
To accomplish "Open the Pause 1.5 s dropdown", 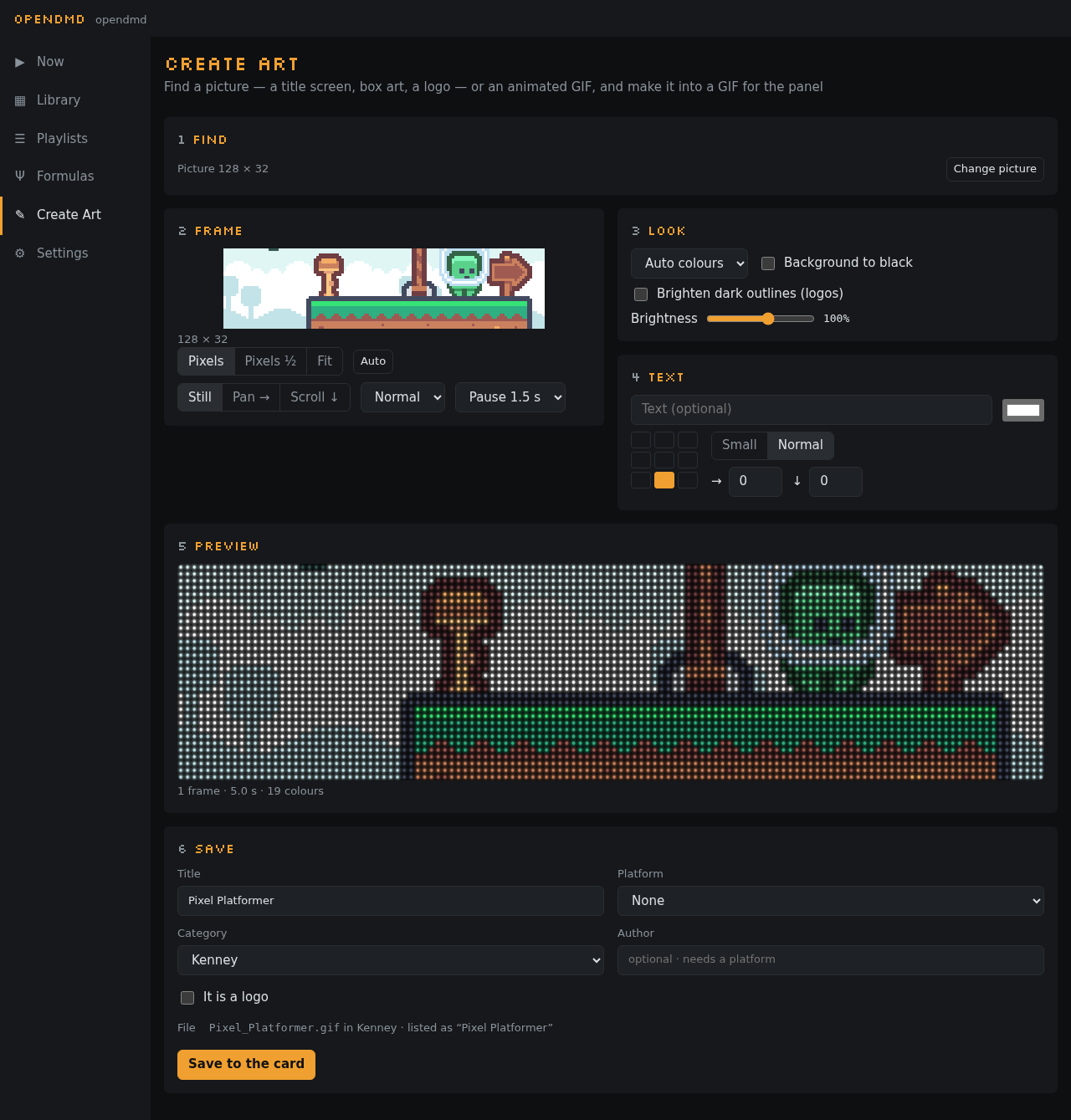I will (510, 397).
